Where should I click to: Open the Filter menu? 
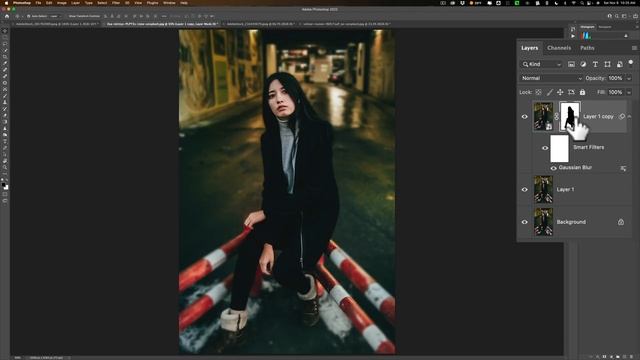pyautogui.click(x=116, y=3)
